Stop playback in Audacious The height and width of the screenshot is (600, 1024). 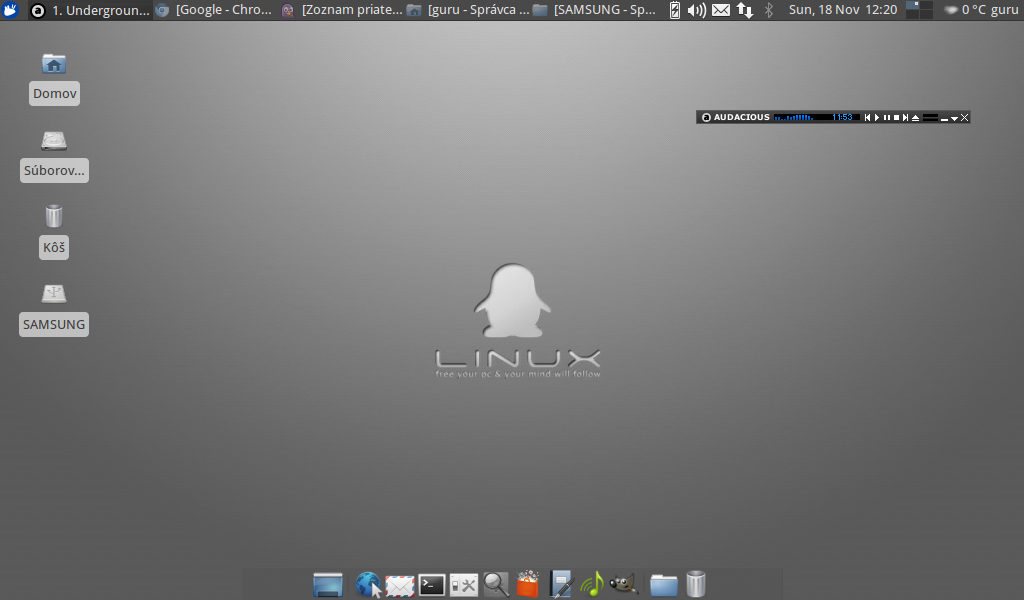[897, 118]
